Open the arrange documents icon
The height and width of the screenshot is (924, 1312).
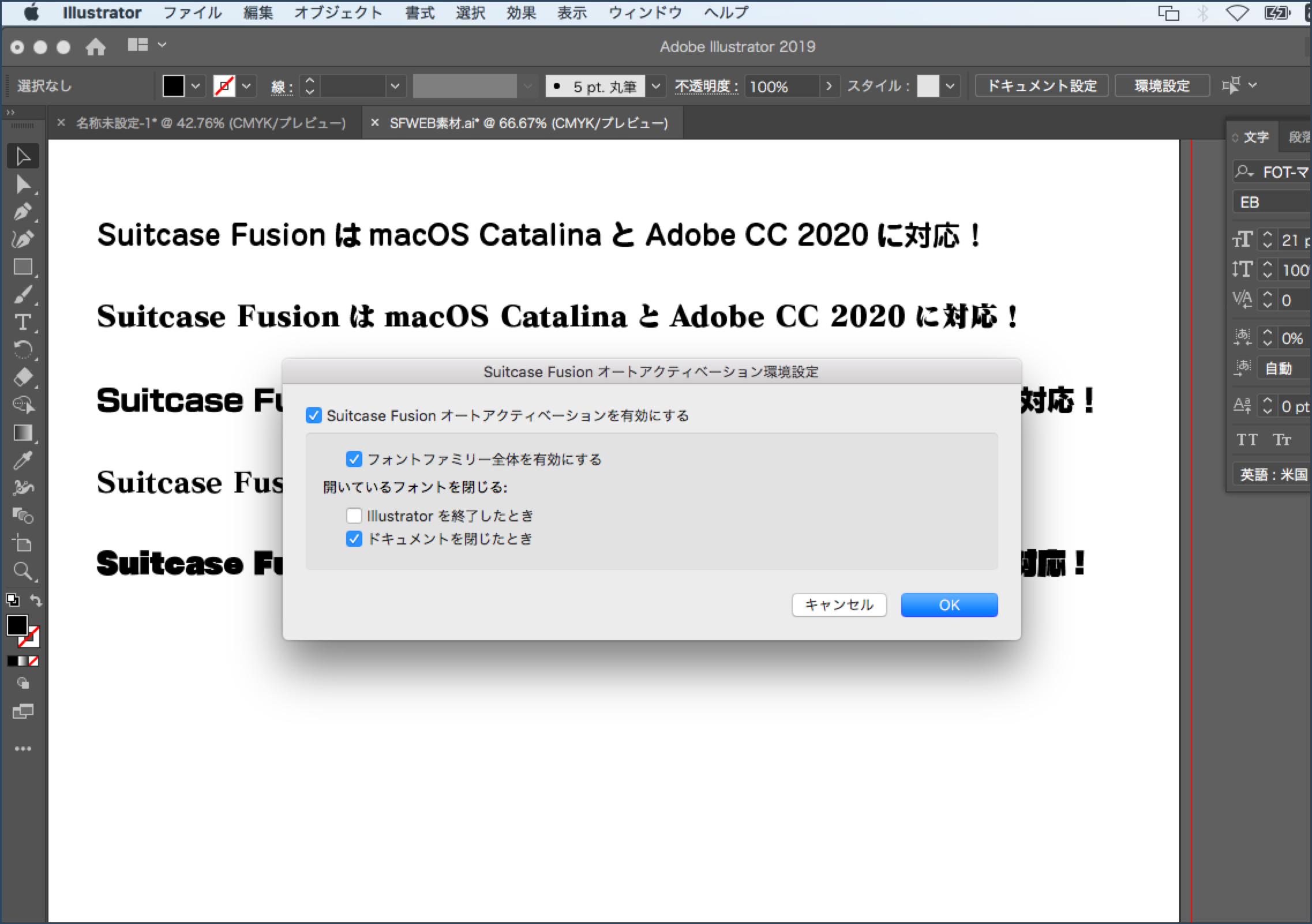[x=138, y=44]
